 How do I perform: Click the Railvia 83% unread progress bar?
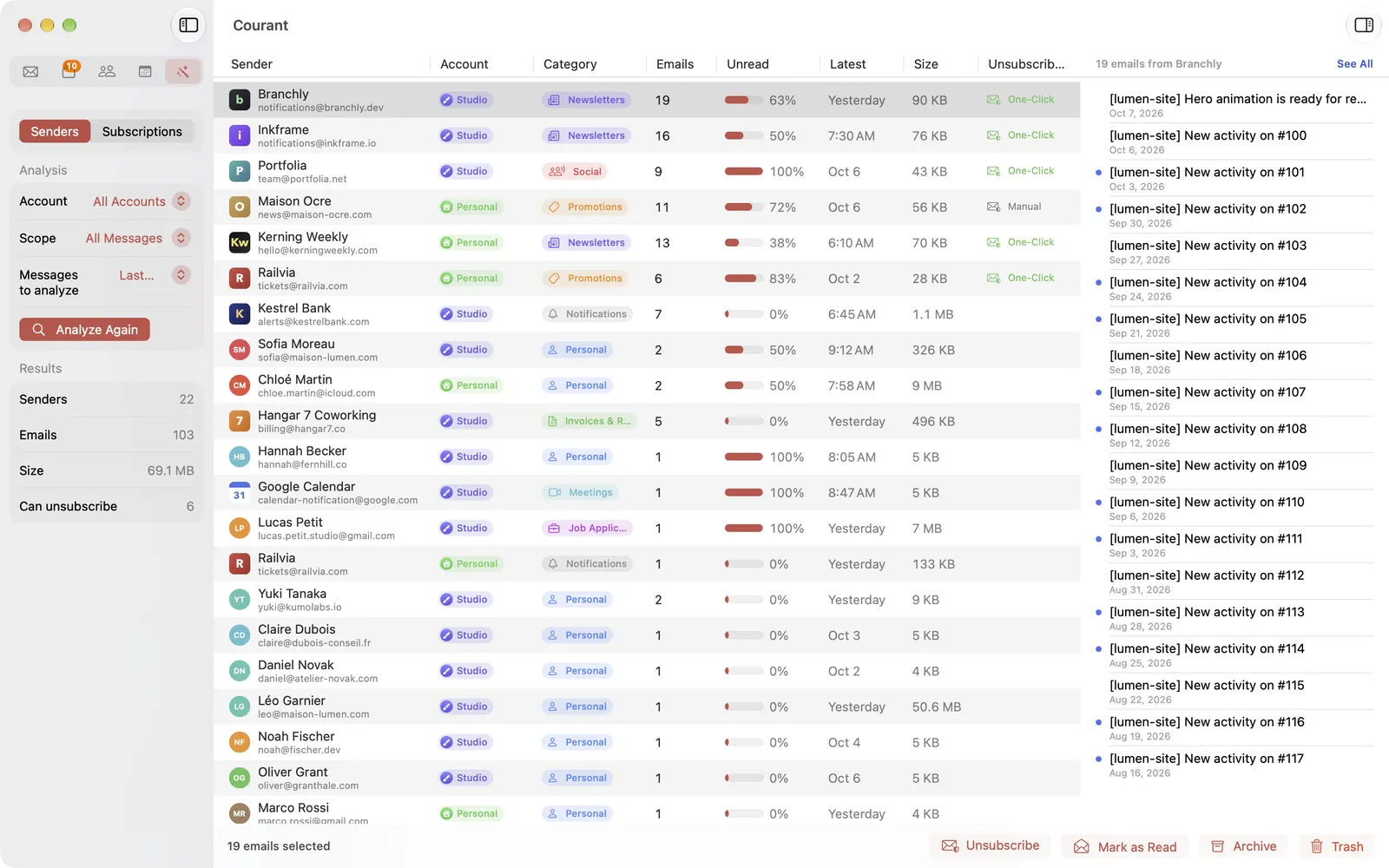coord(743,279)
